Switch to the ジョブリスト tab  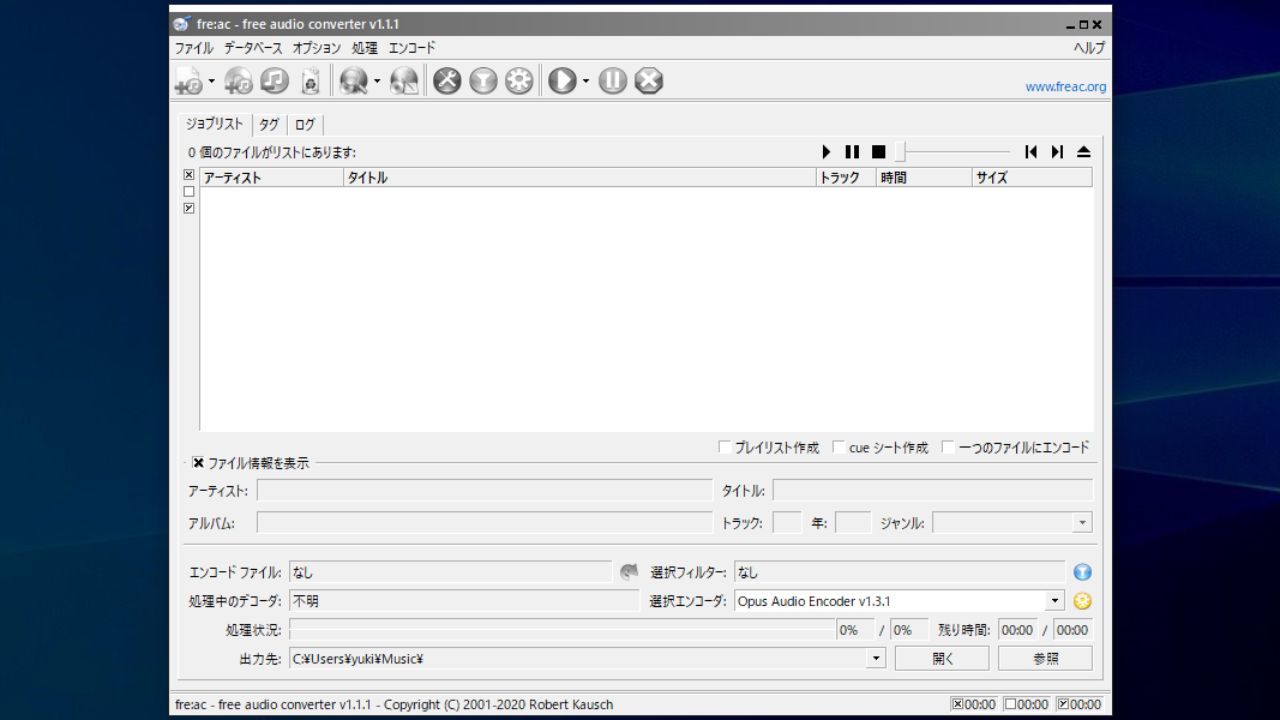pos(214,124)
